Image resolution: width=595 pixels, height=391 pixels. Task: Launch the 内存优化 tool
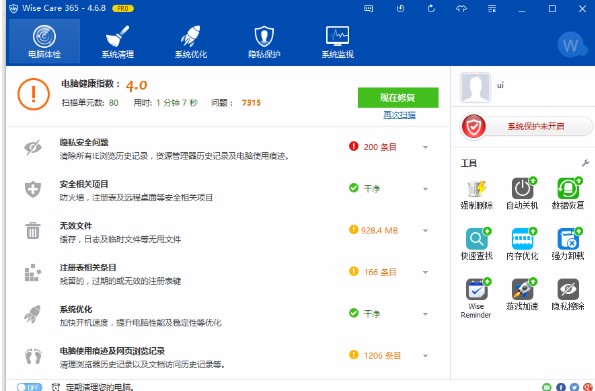coord(522,244)
